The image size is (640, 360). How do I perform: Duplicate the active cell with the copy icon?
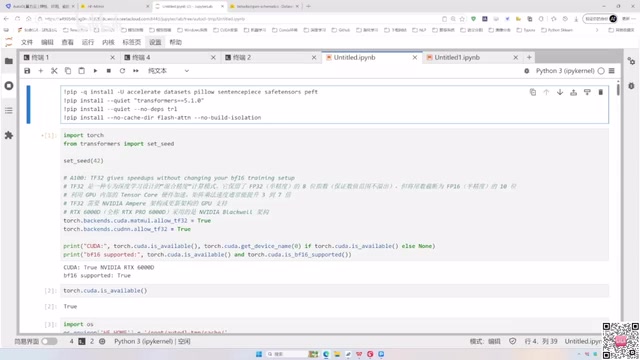[533, 93]
